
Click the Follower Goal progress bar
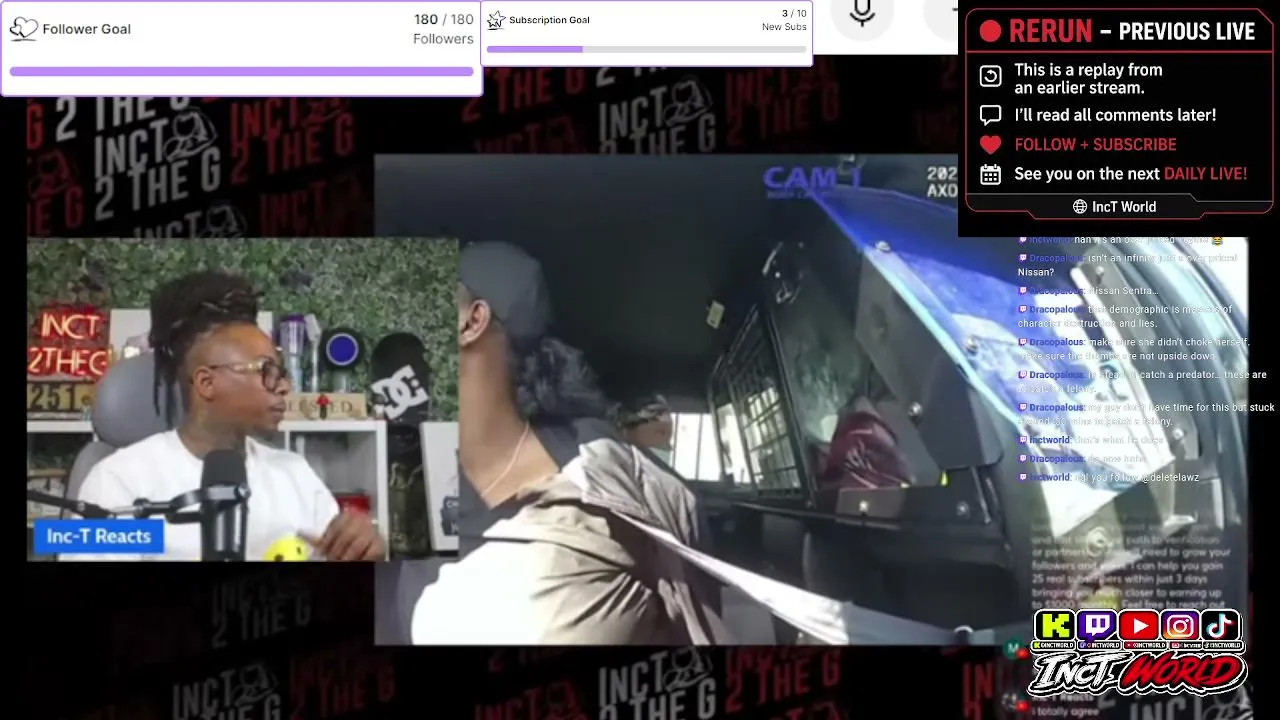point(241,72)
